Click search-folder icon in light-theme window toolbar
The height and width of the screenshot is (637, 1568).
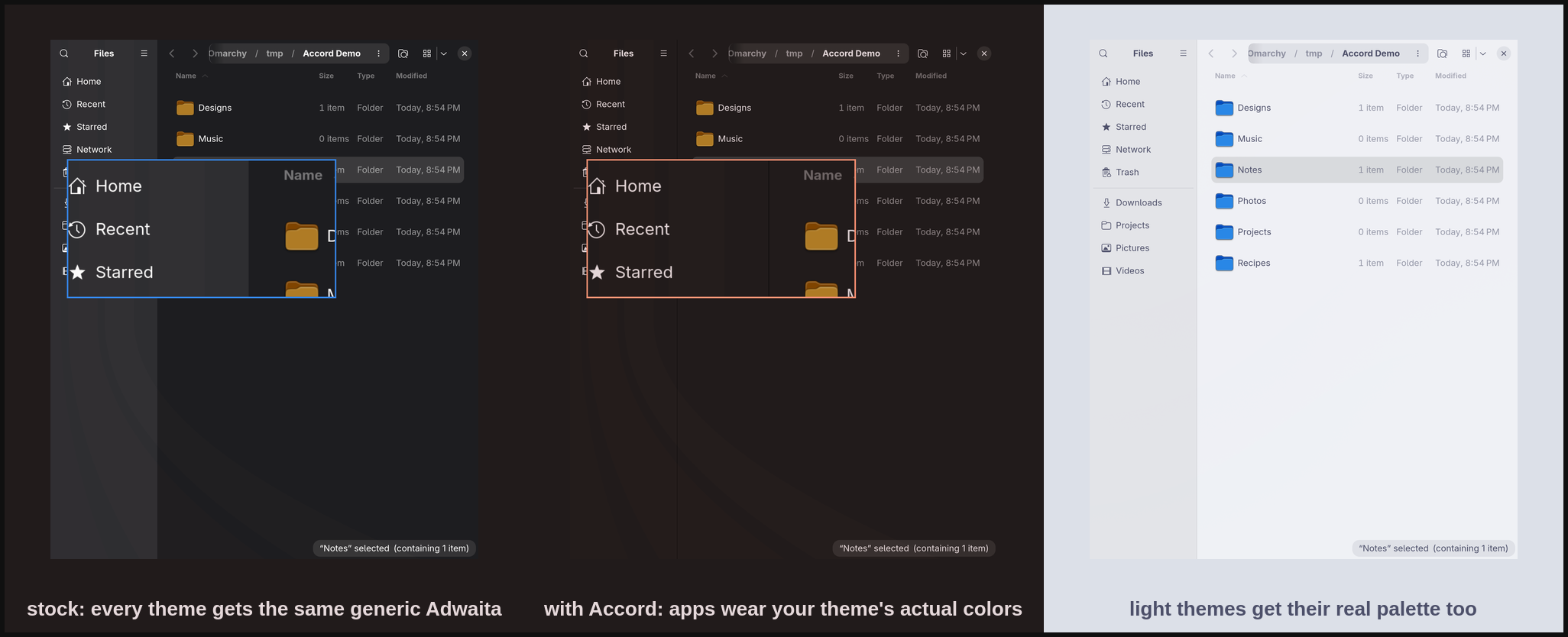[1442, 53]
